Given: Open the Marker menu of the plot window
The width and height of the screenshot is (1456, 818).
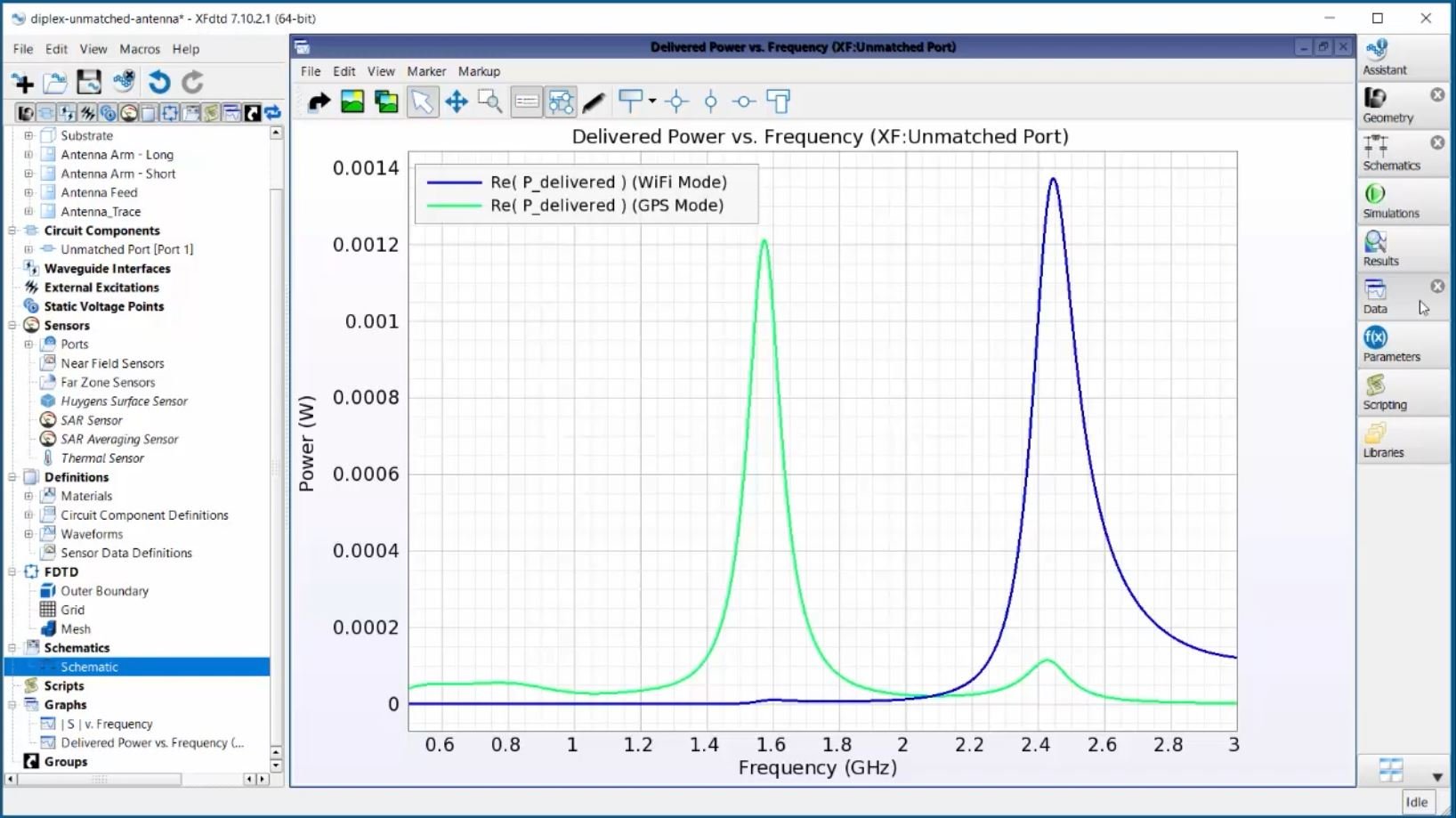Looking at the screenshot, I should coord(426,71).
